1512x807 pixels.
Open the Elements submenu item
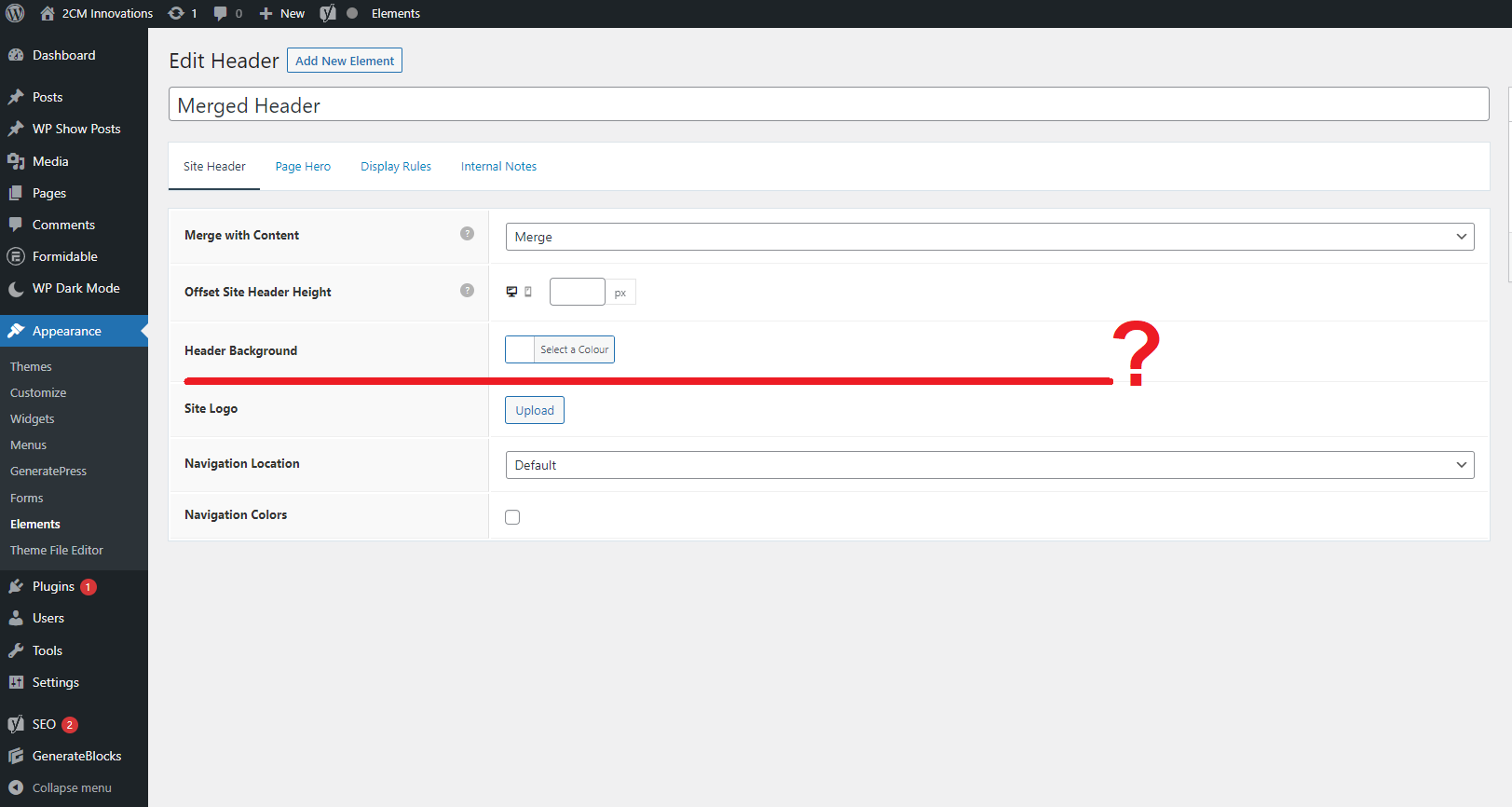click(x=35, y=525)
